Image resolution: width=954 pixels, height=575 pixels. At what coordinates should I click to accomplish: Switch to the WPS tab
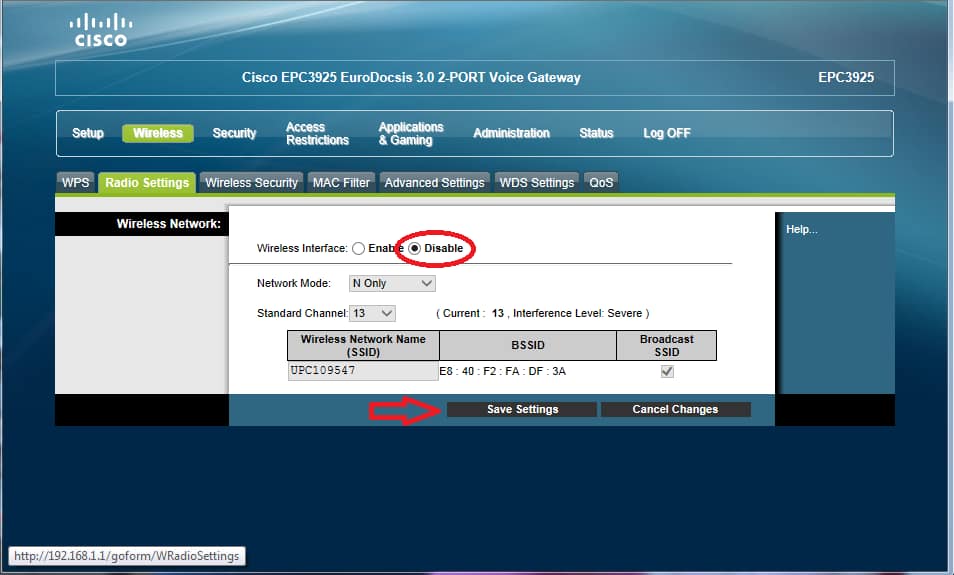pyautogui.click(x=76, y=183)
